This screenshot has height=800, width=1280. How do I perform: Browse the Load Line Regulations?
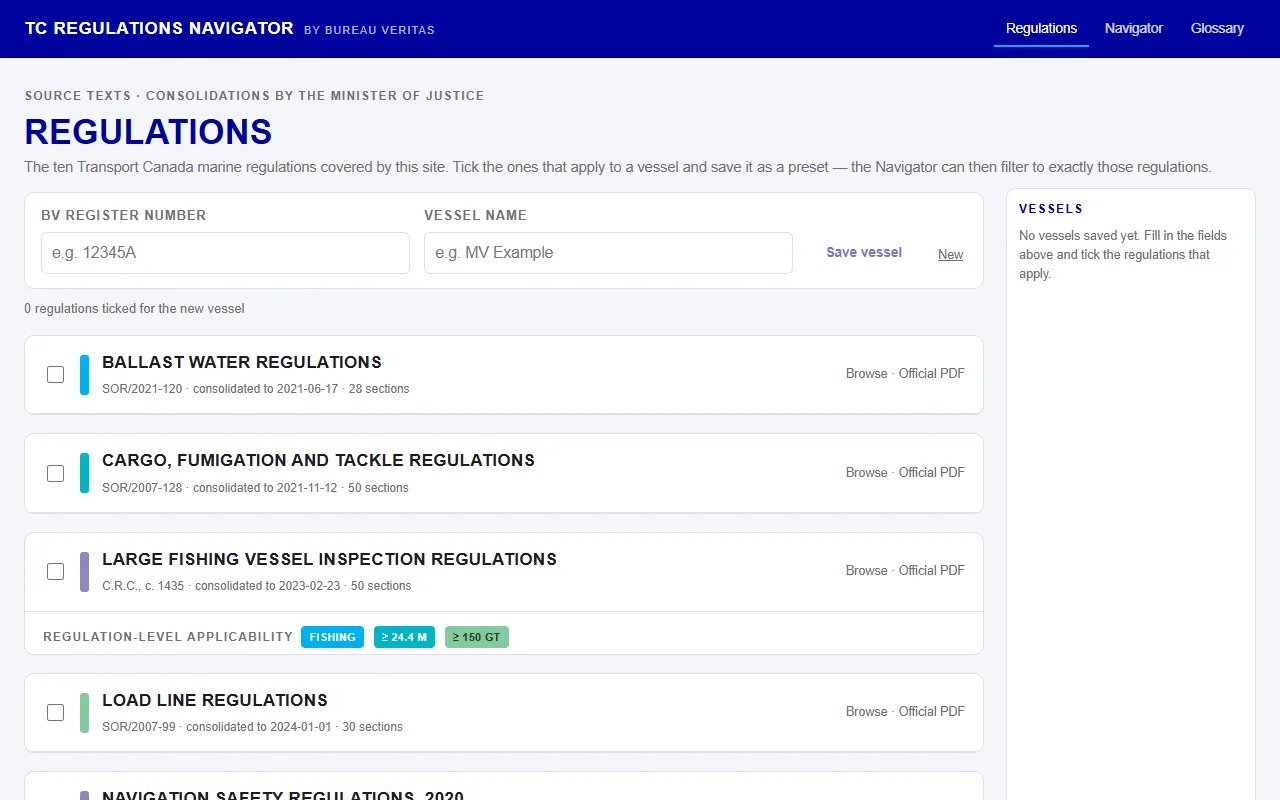click(x=866, y=711)
